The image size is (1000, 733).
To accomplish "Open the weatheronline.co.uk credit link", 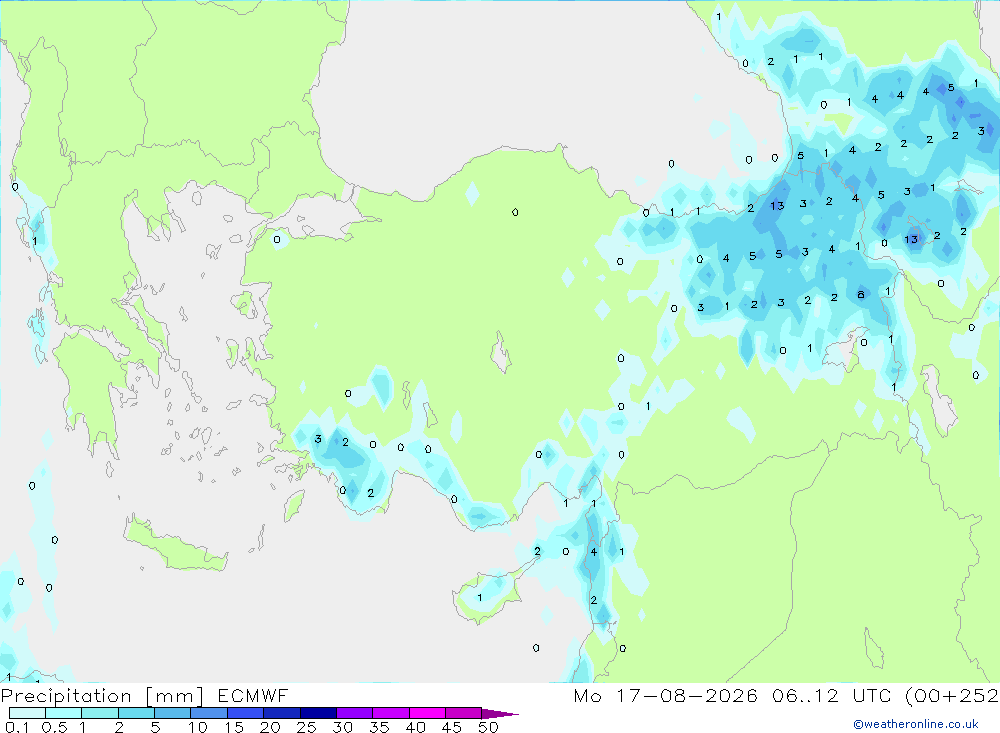I will point(916,724).
